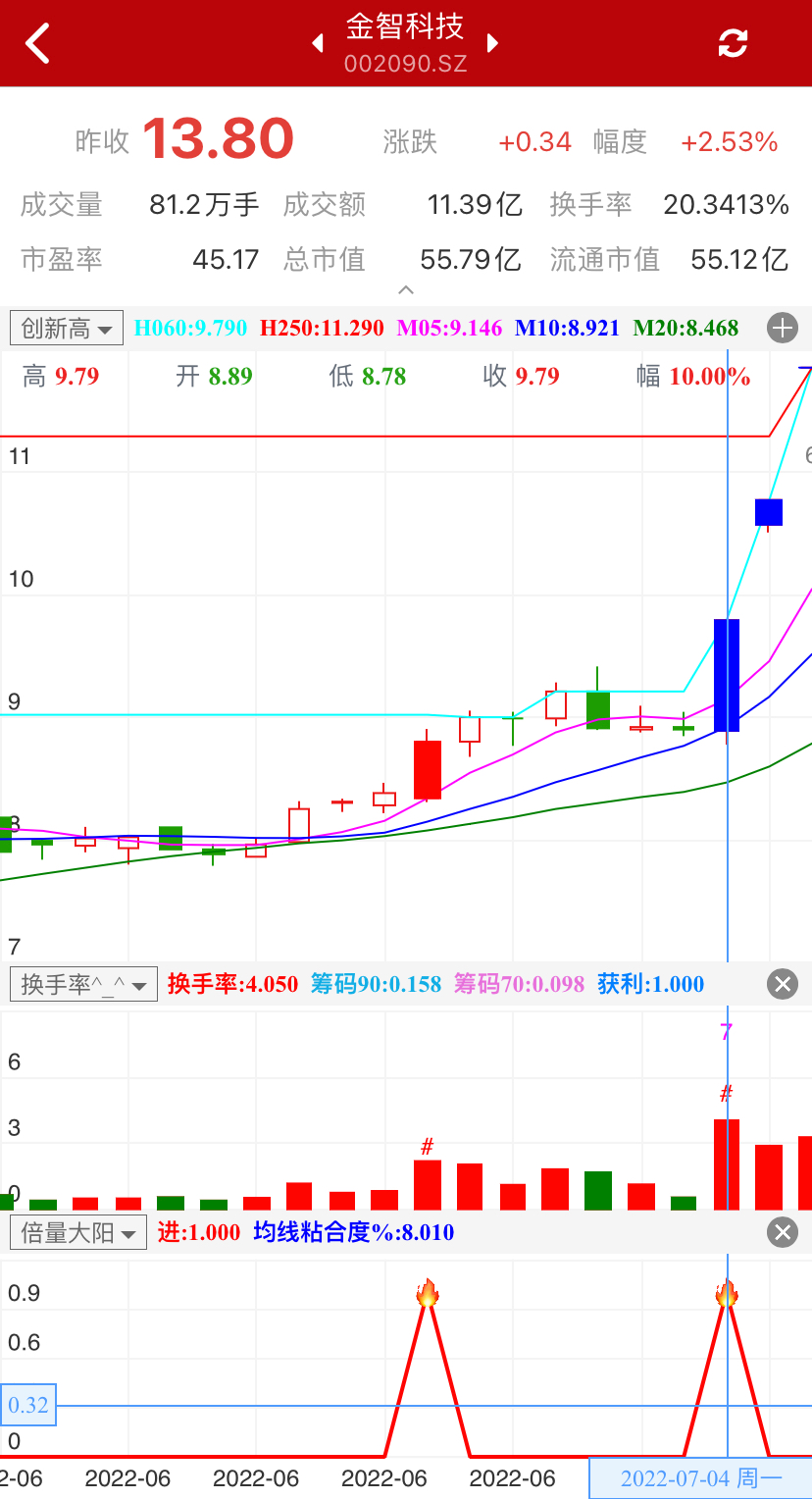Select the M20:8.468 moving average label
The width and height of the screenshot is (812, 1499).
coord(685,328)
